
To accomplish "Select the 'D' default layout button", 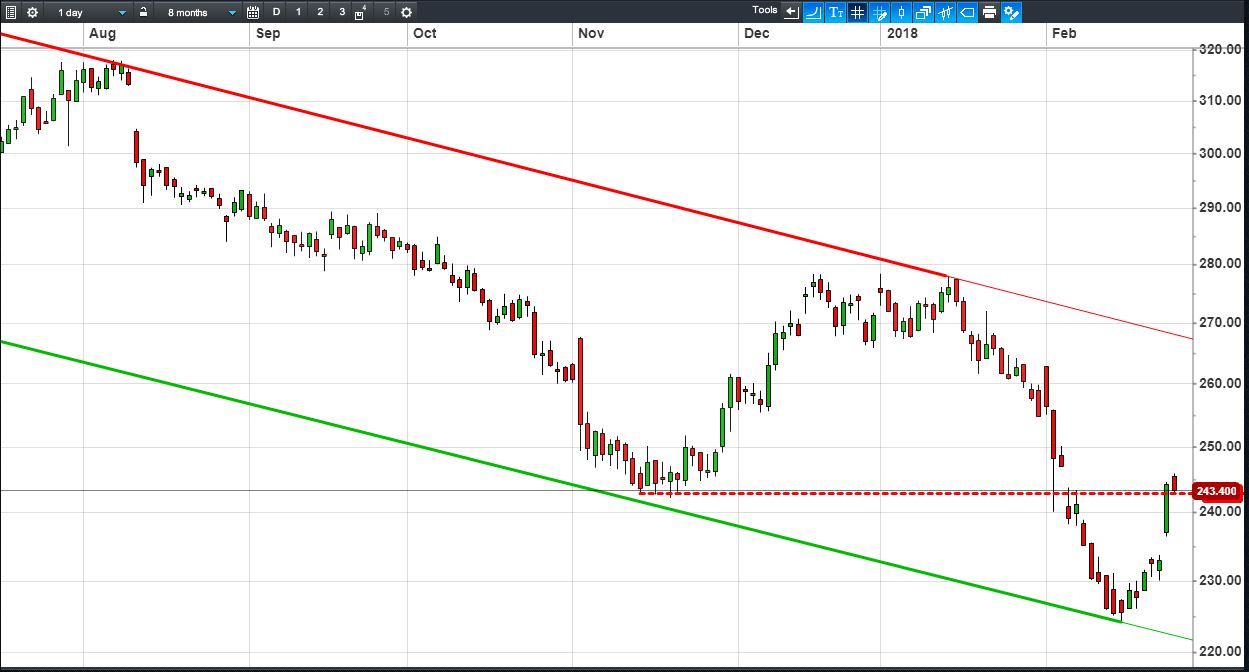I will (x=277, y=12).
